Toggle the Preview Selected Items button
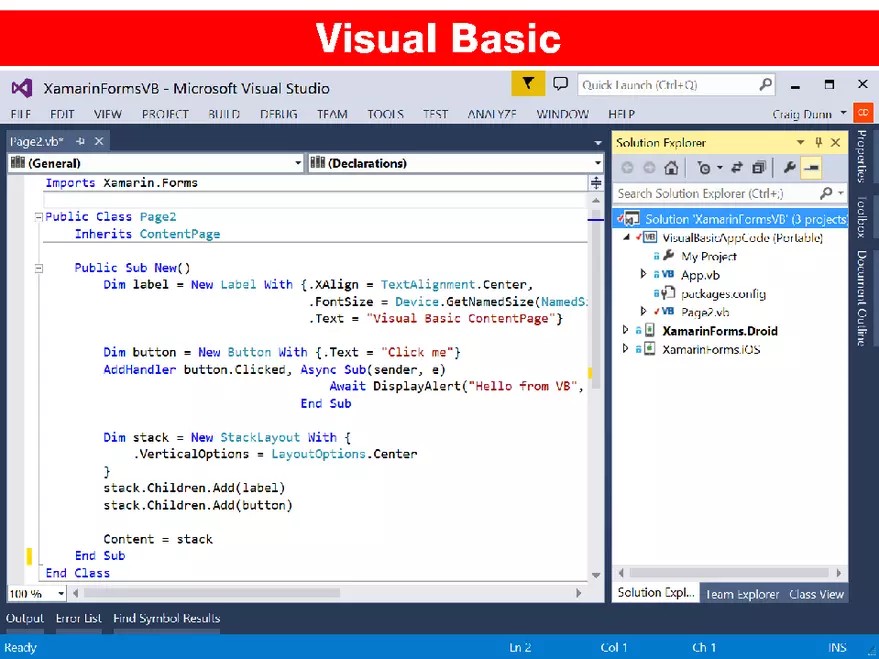 [x=812, y=168]
